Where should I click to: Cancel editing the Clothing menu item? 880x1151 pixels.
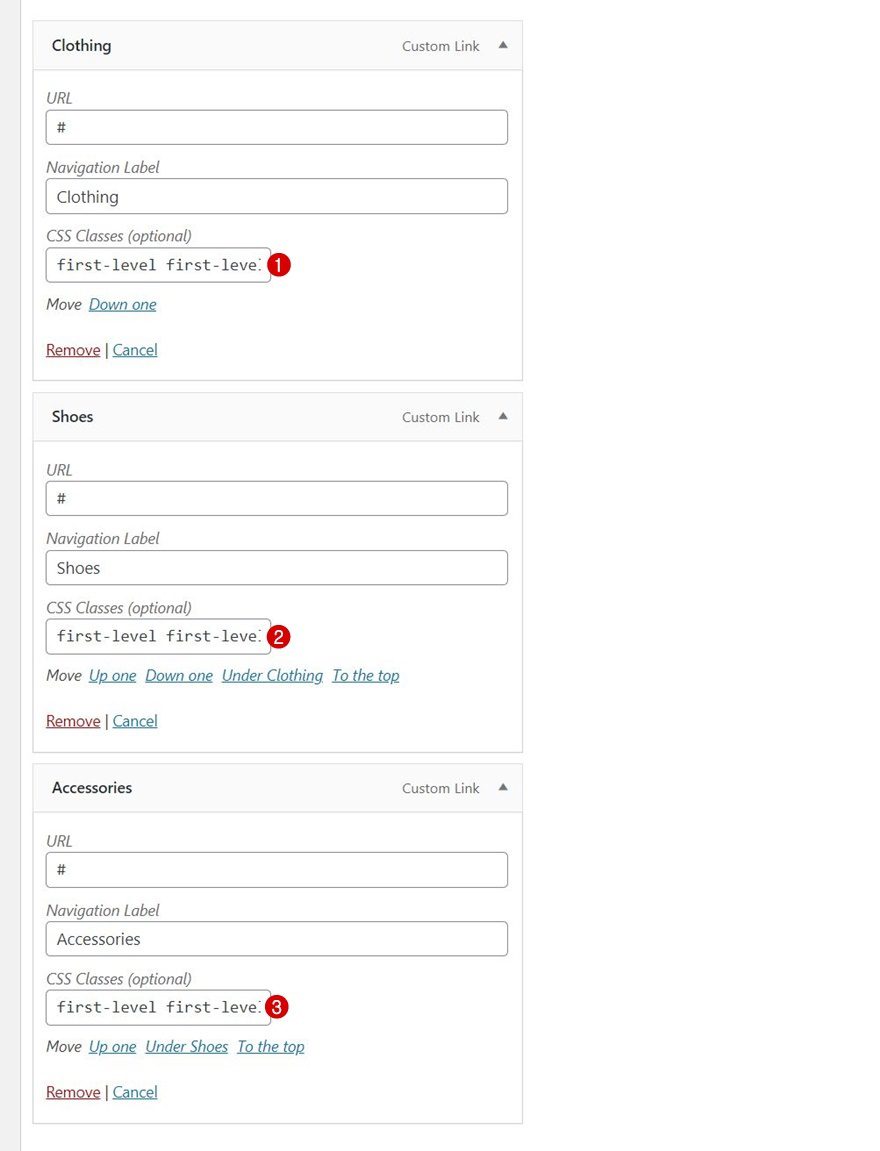pos(134,349)
